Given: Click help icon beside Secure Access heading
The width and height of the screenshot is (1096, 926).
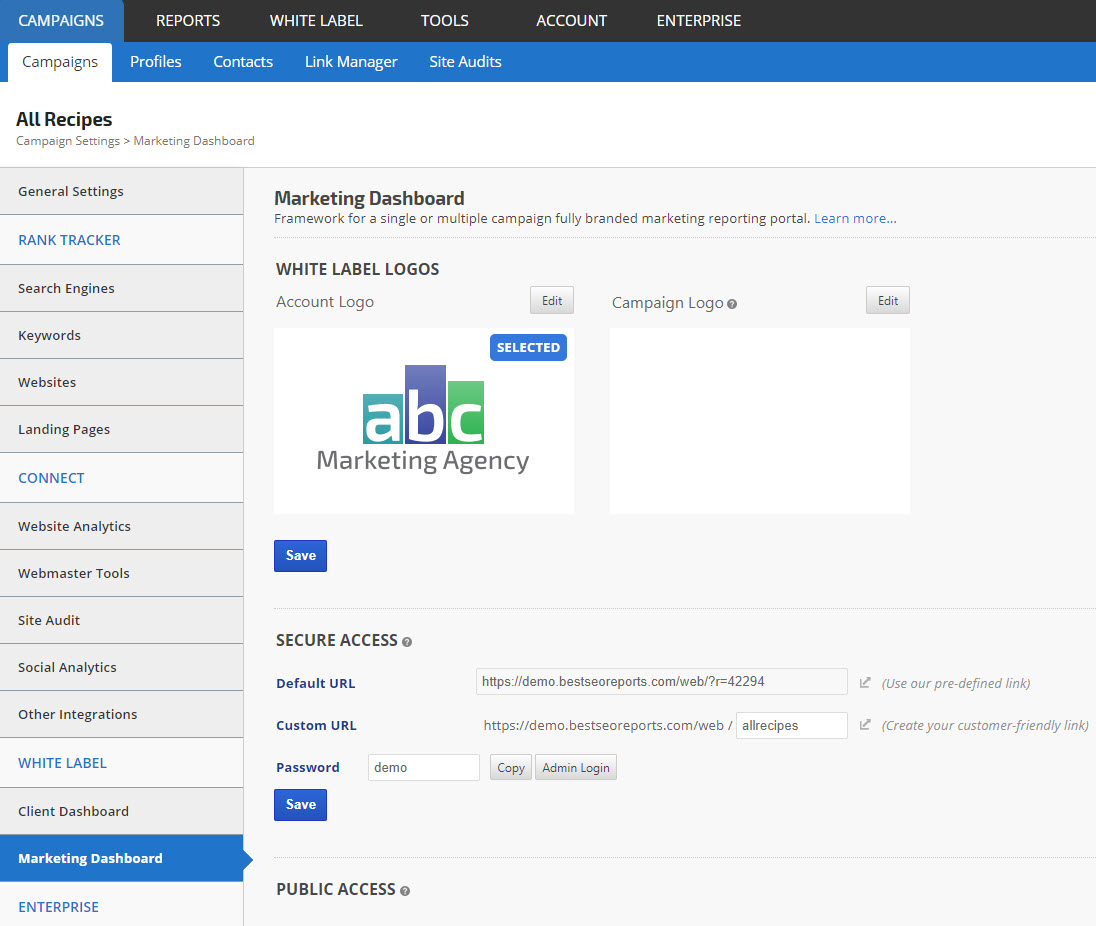Looking at the screenshot, I should tap(407, 642).
